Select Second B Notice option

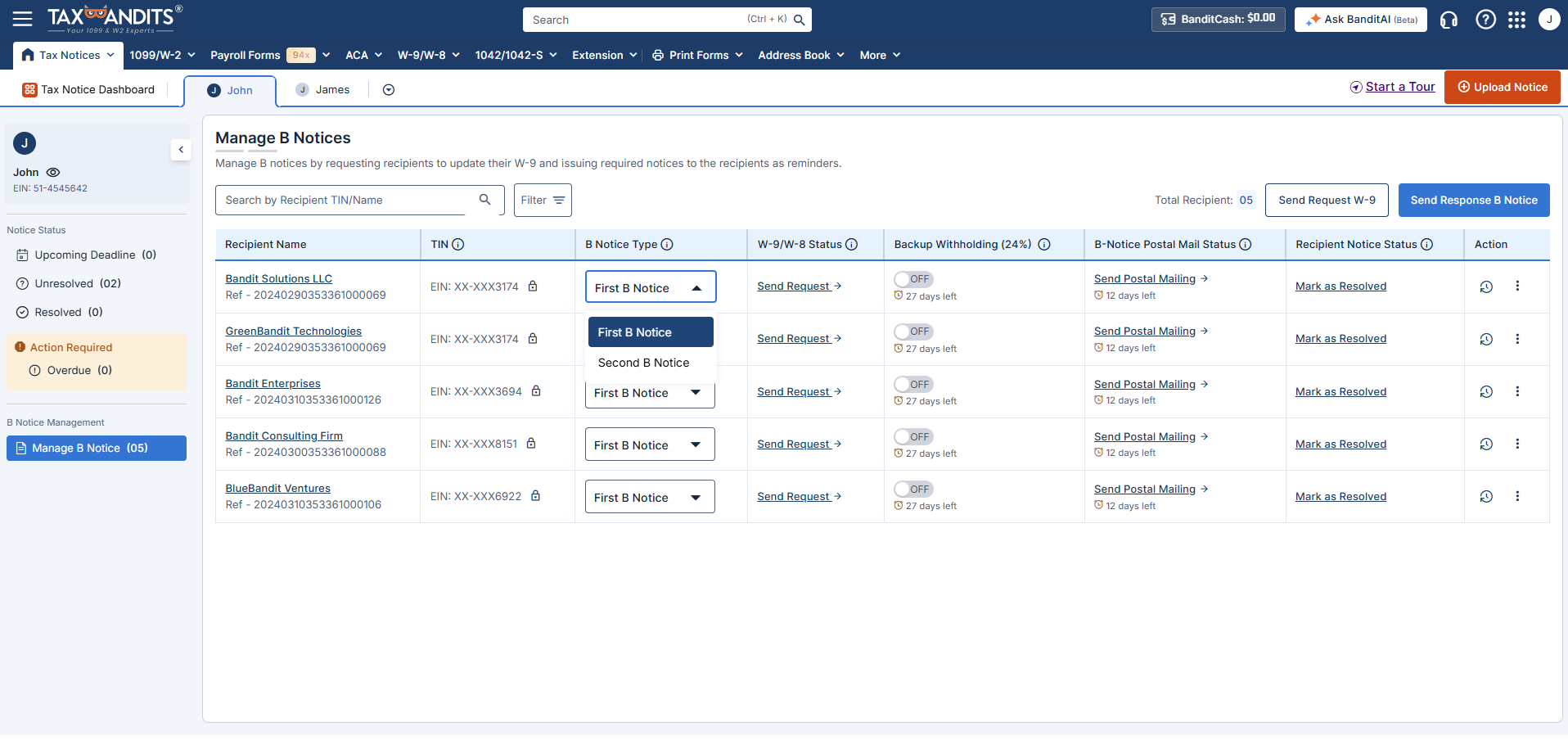(x=643, y=363)
